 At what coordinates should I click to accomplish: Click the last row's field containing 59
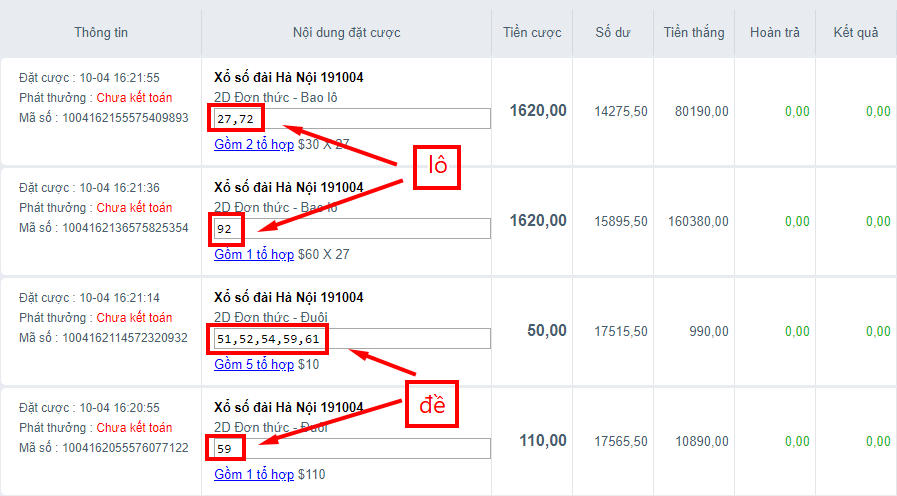click(352, 449)
